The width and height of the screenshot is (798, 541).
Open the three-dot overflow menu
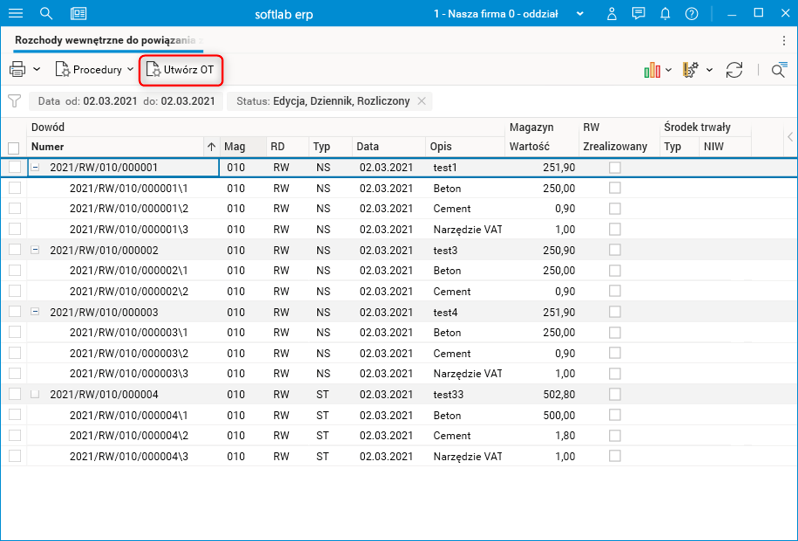tap(783, 40)
